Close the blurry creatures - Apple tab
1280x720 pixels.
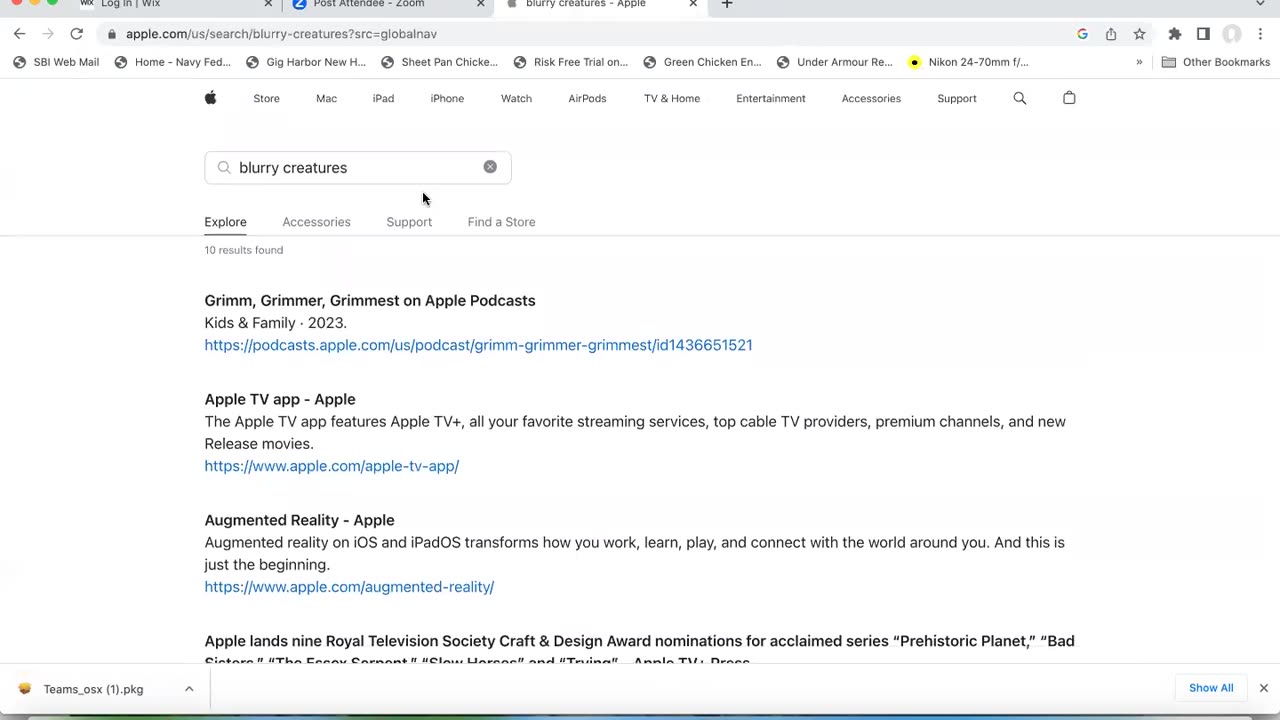pyautogui.click(x=693, y=4)
